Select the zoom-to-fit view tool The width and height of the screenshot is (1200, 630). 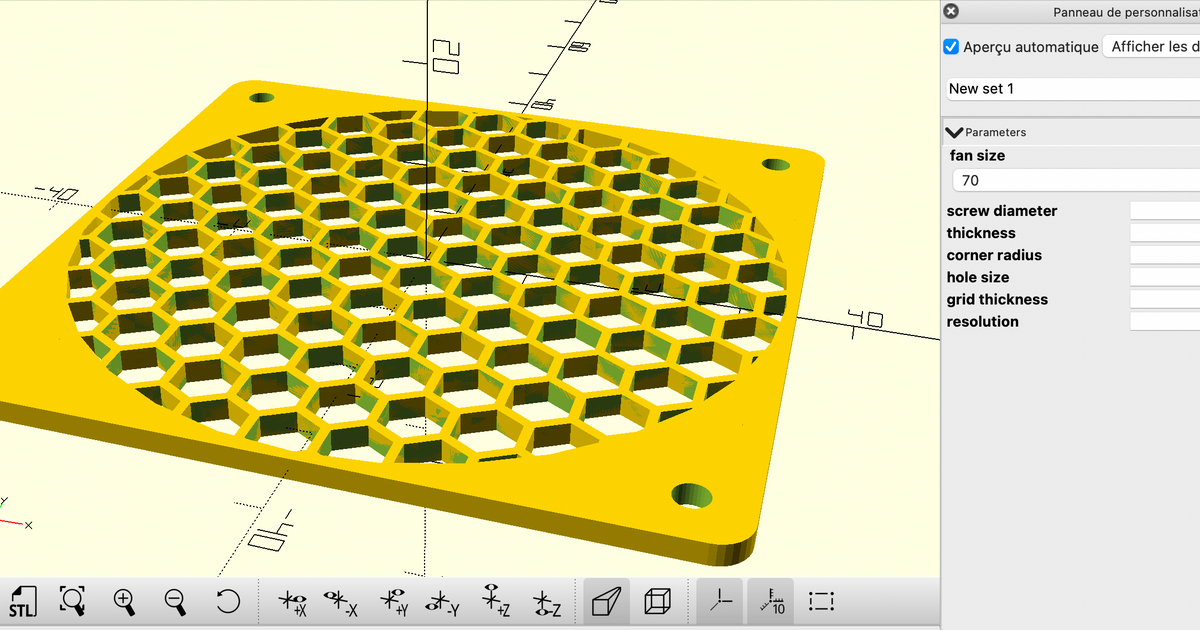coord(72,601)
